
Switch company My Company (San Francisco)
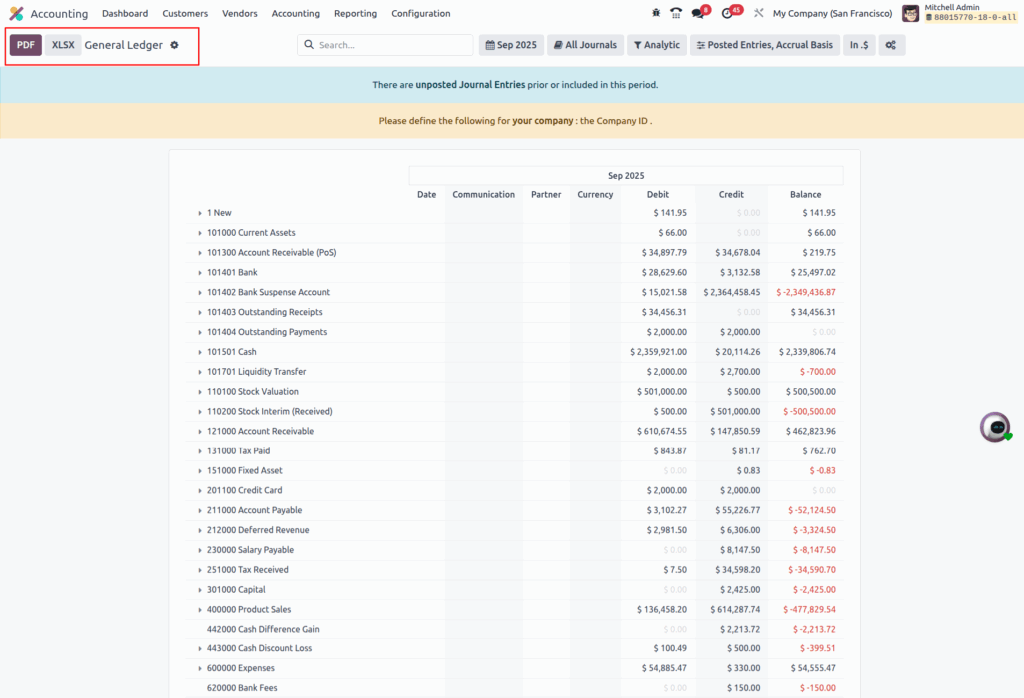832,13
